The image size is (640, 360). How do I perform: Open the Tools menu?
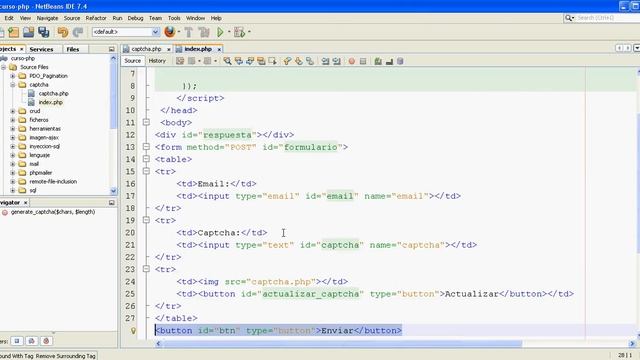click(x=174, y=18)
